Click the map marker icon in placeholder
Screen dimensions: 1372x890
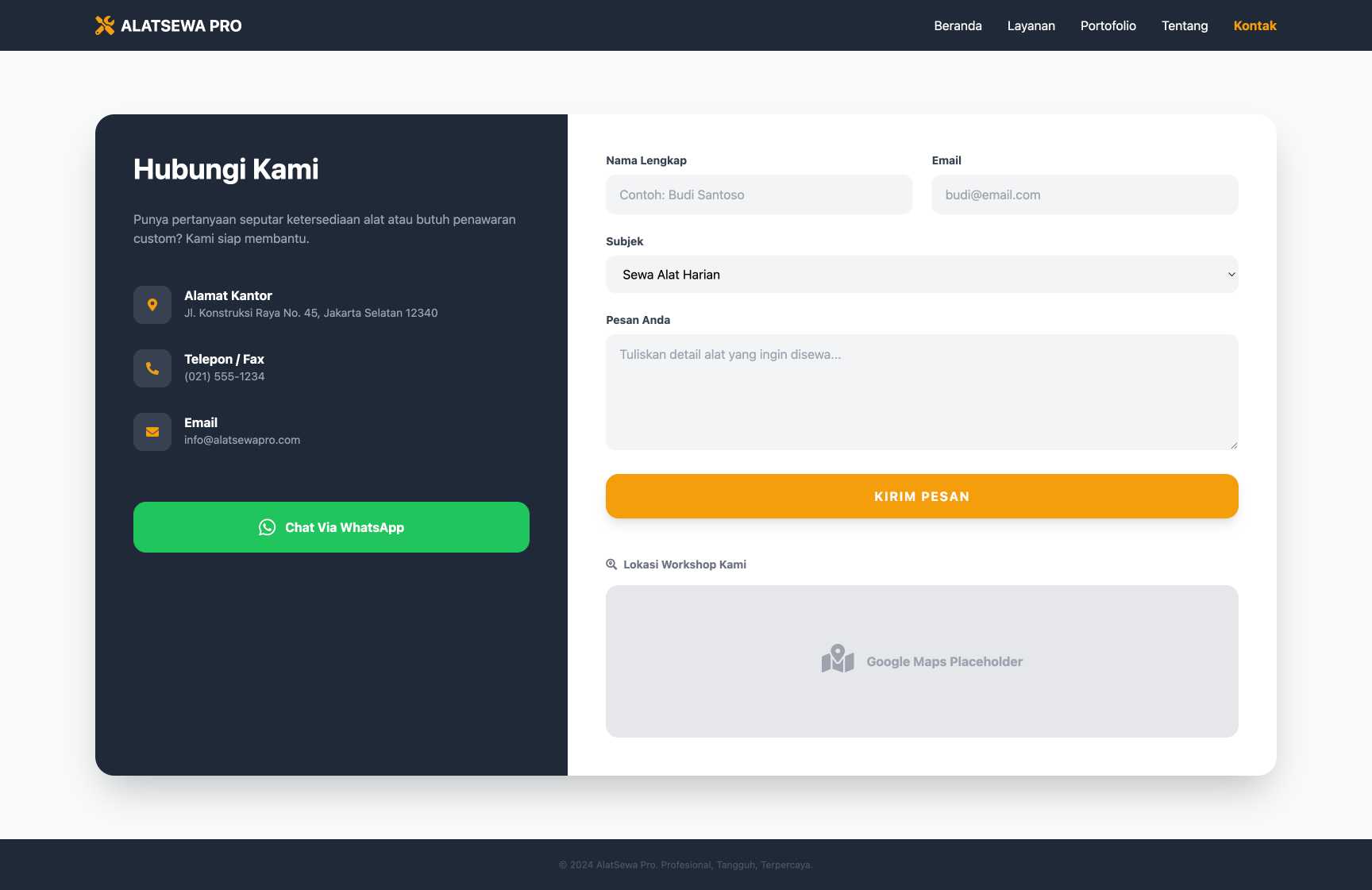[x=838, y=659]
